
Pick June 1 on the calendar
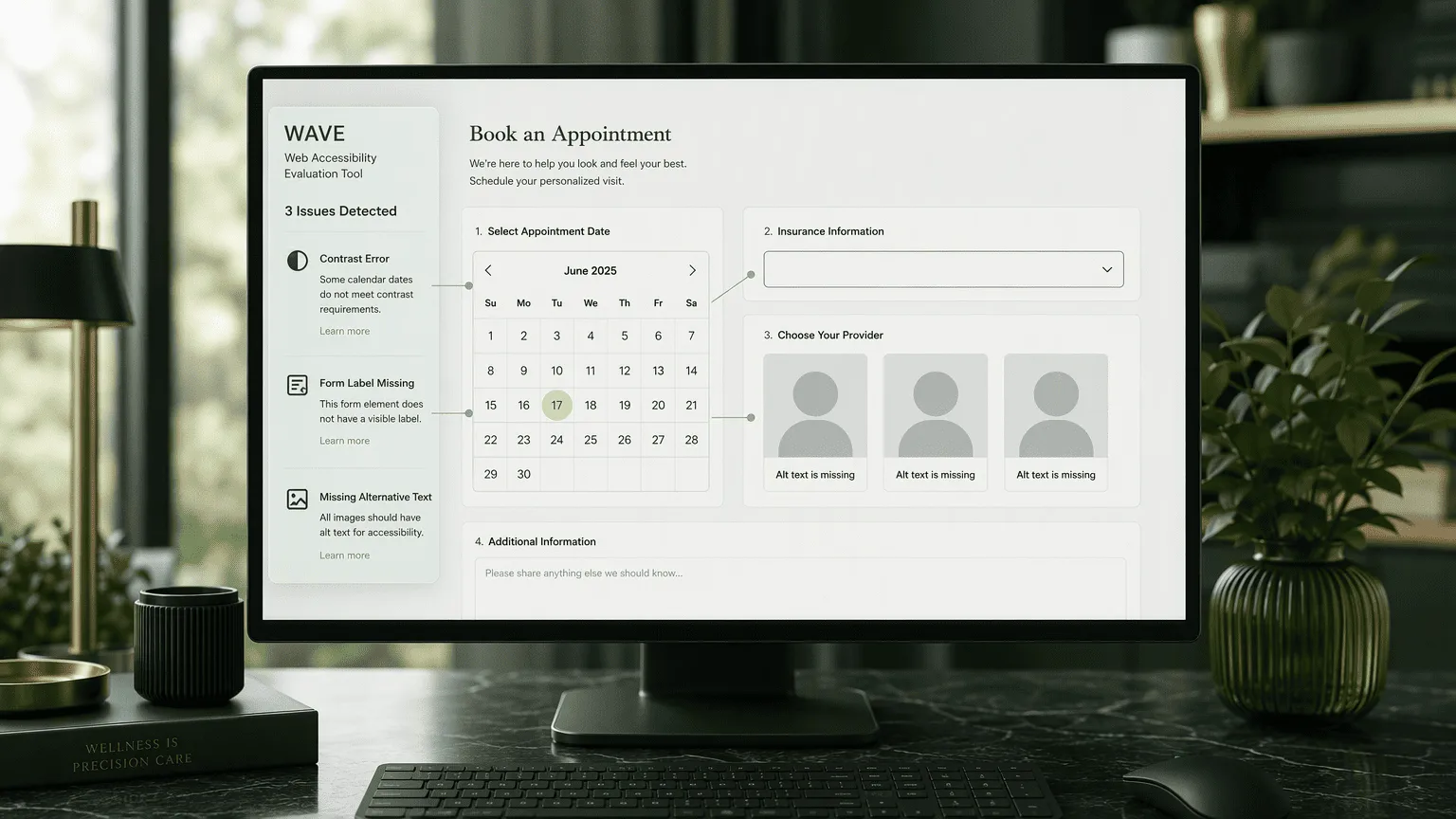pos(490,336)
